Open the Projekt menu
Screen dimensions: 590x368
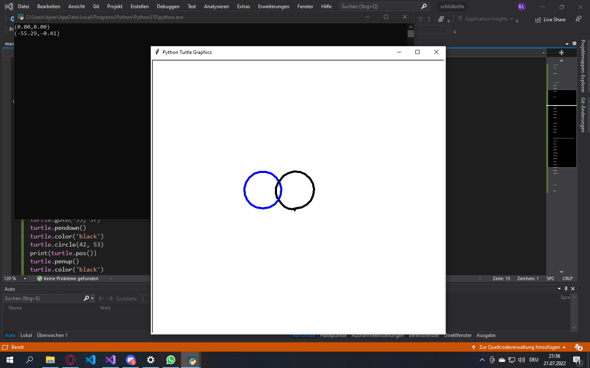click(114, 6)
